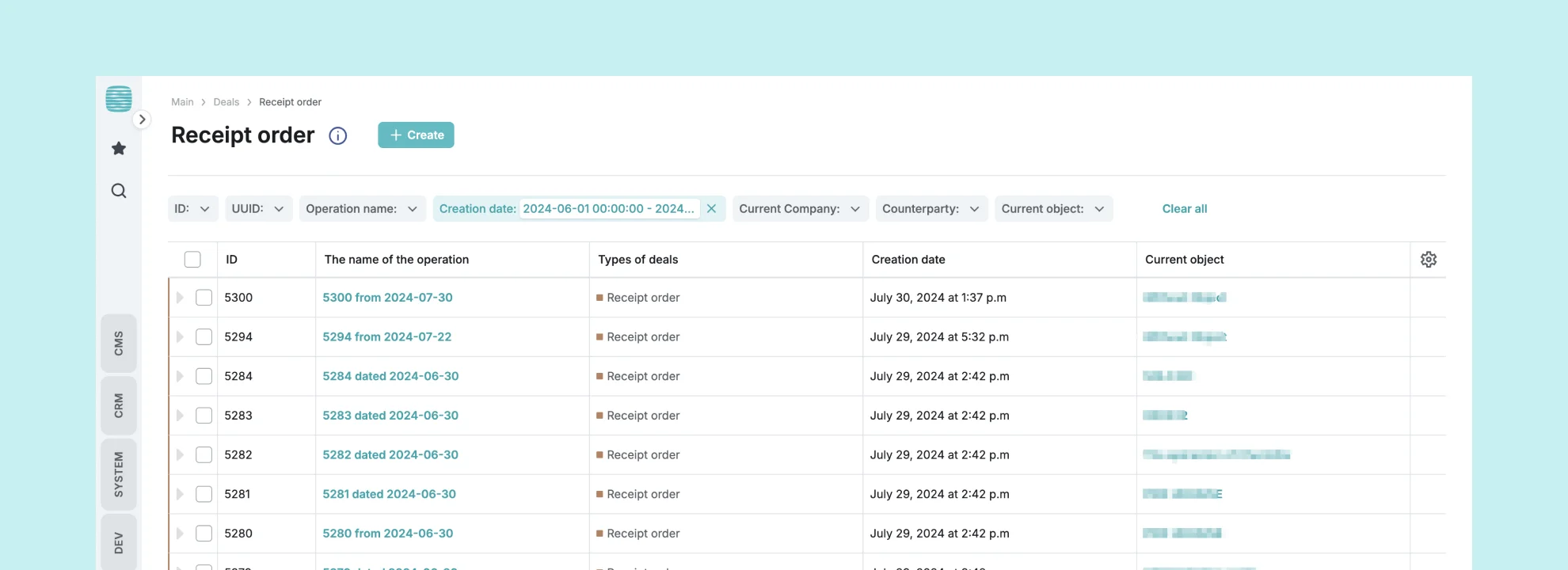Check the box for row 5283
This screenshot has height=570, width=1568.
(x=204, y=416)
